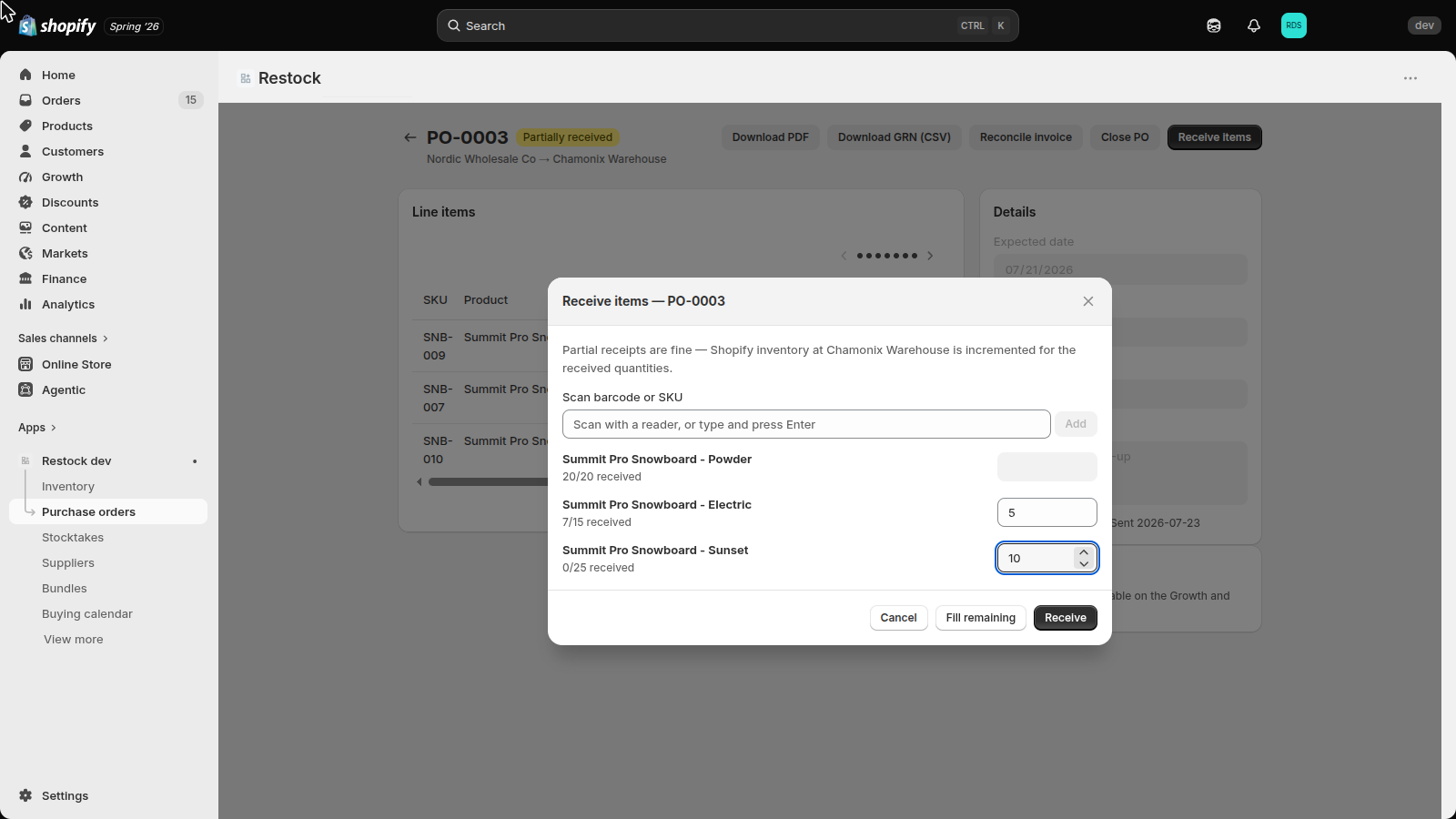Click the Shopify logo
This screenshot has height=819, width=1456.
[57, 25]
